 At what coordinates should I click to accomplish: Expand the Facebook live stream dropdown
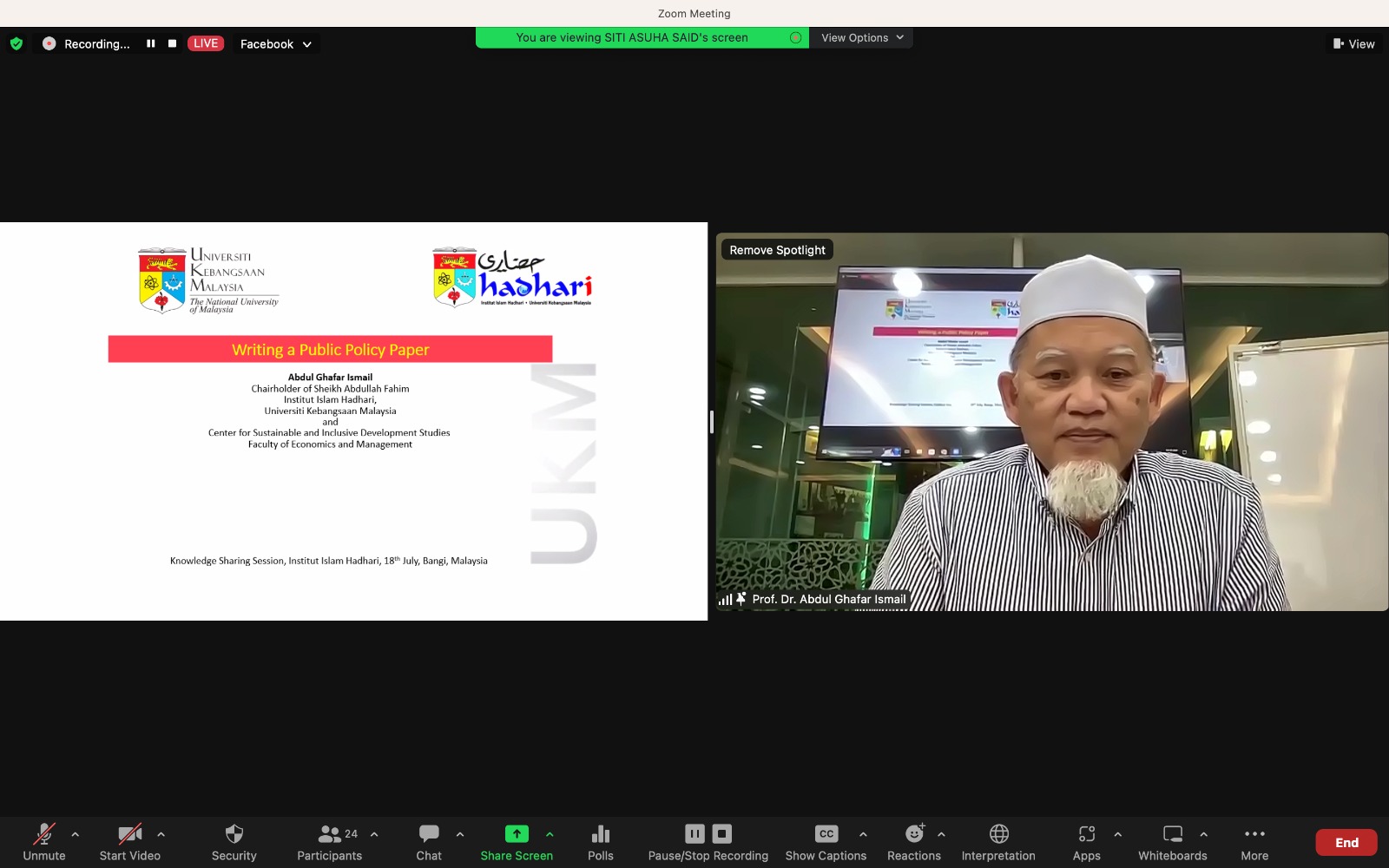(275, 43)
